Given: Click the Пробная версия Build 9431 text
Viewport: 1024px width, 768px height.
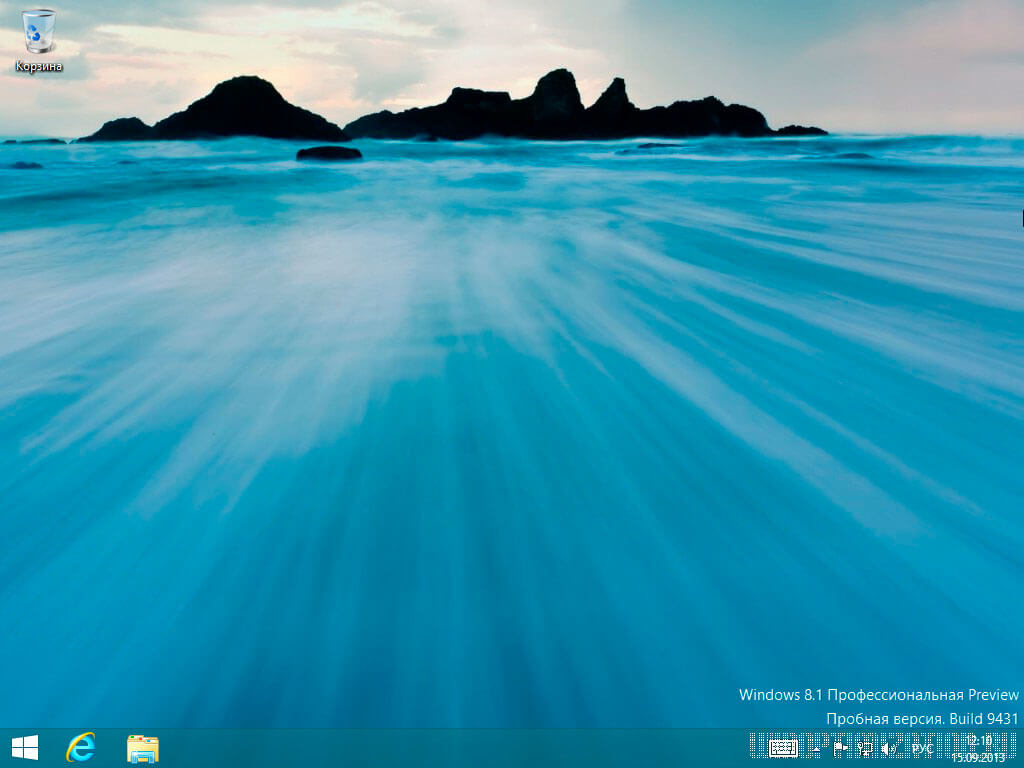Looking at the screenshot, I should [921, 718].
